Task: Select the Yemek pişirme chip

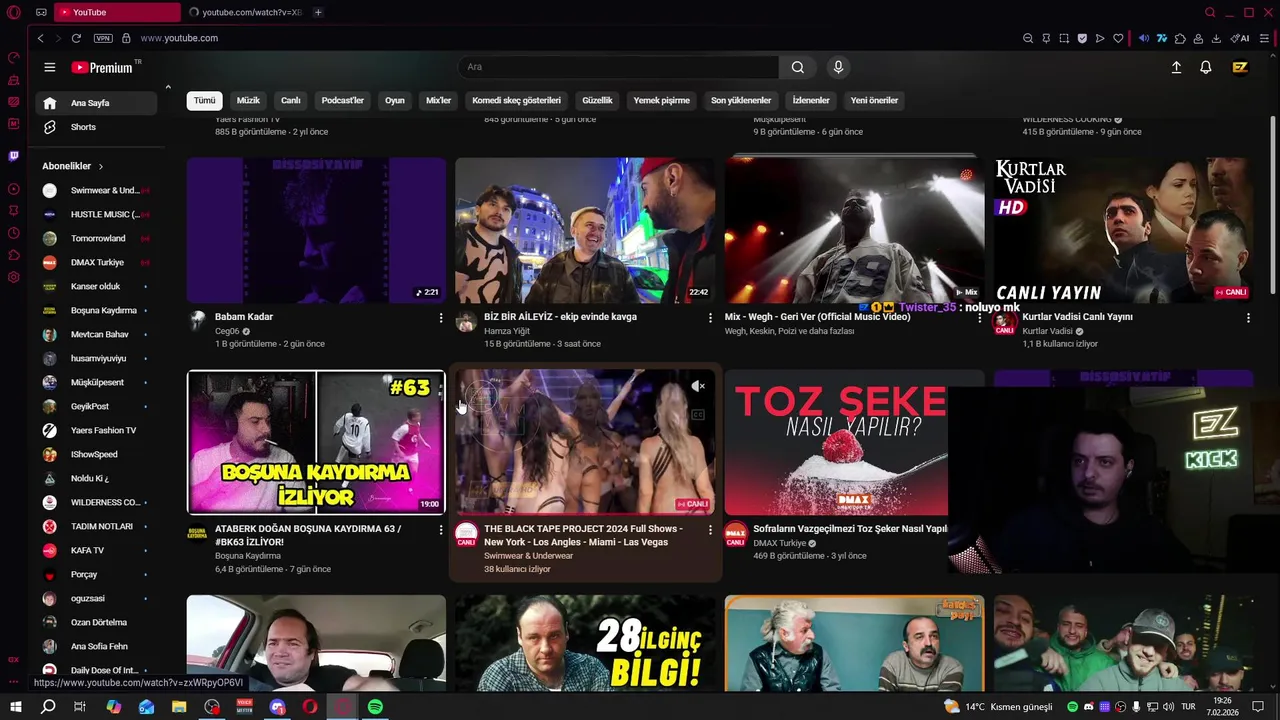Action: (x=662, y=100)
